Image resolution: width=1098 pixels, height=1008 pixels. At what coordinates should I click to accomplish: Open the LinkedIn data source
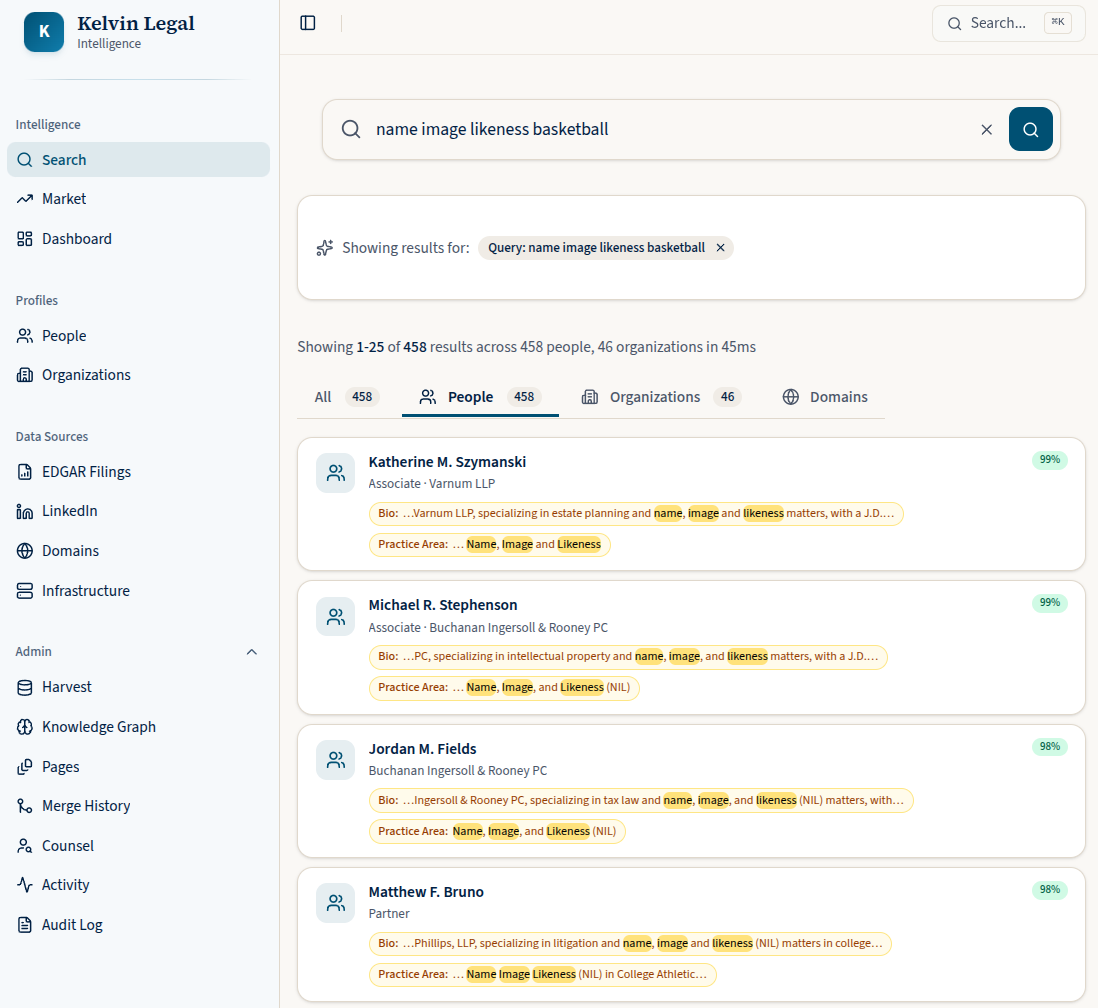(x=67, y=511)
